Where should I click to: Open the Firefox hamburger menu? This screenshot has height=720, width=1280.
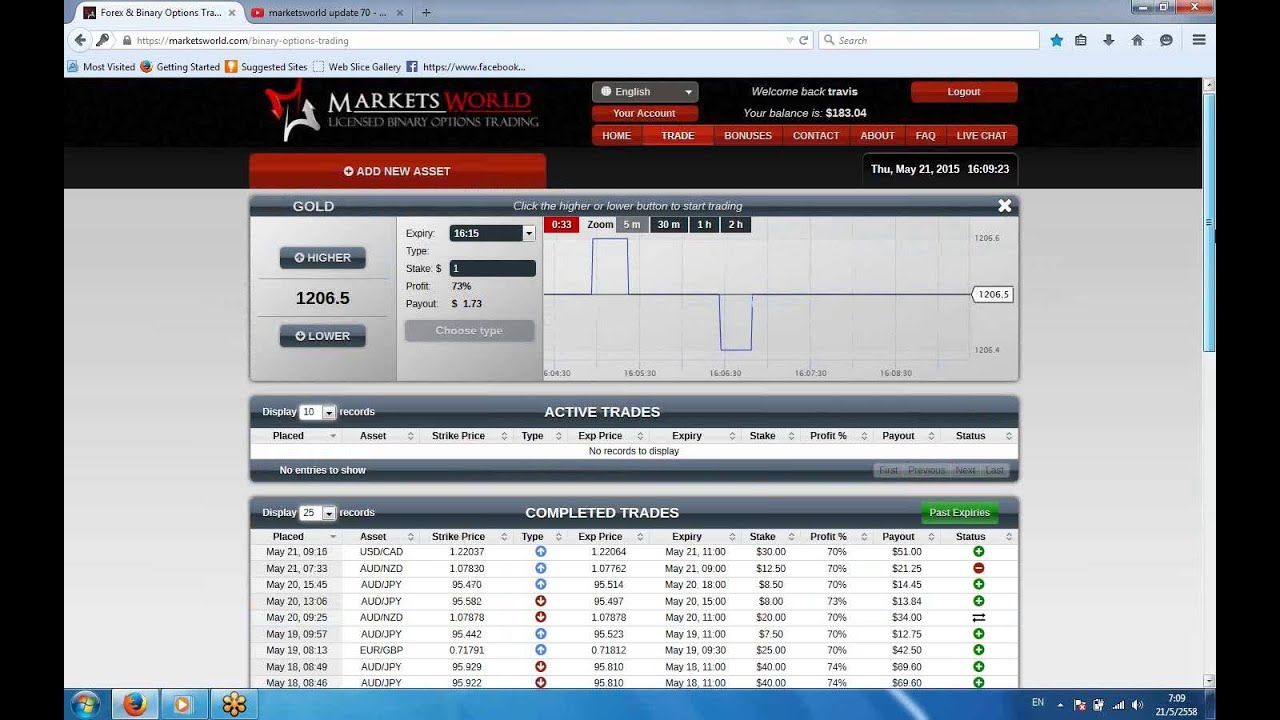pyautogui.click(x=1199, y=40)
